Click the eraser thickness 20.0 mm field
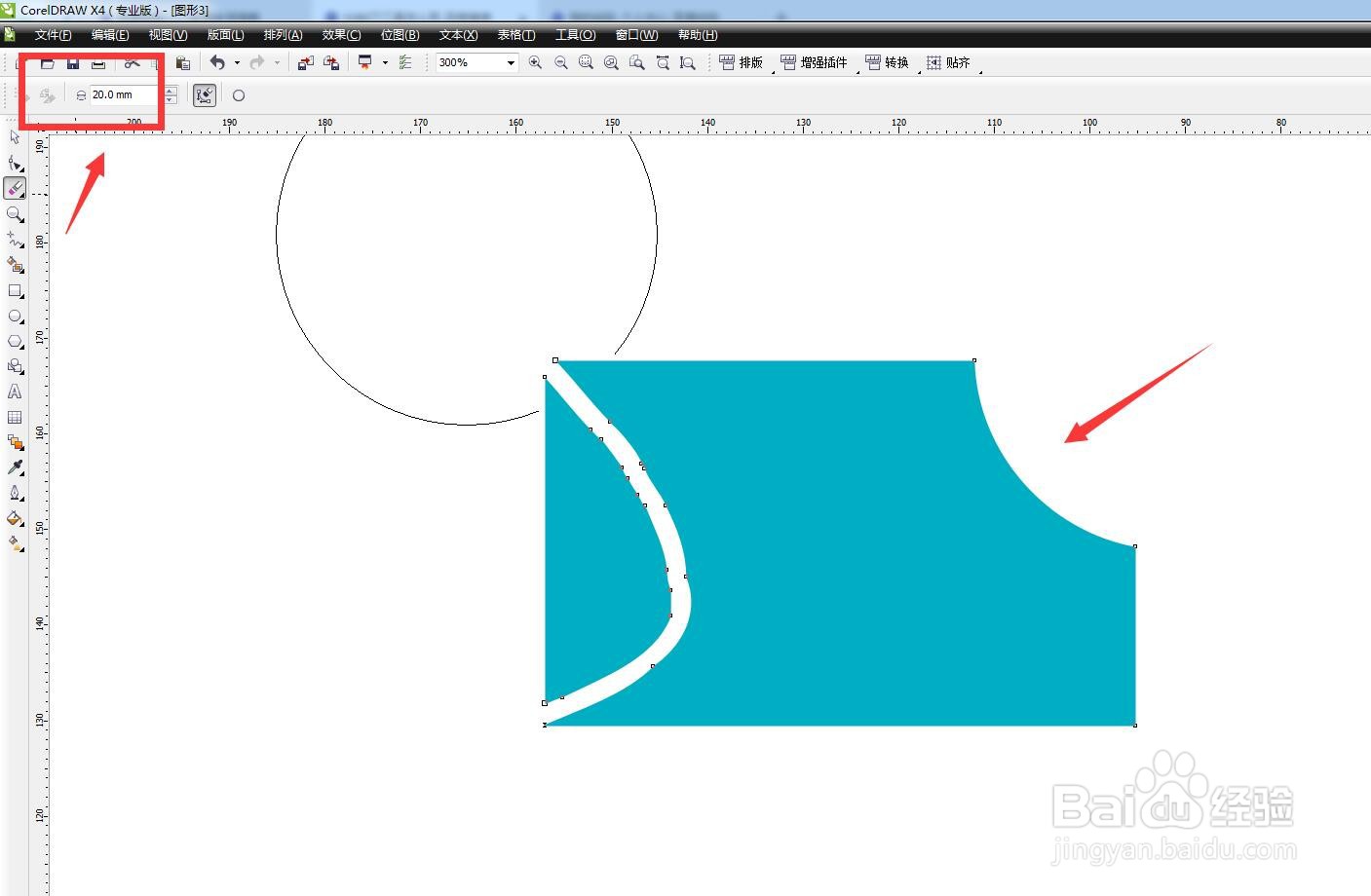Screen dimensions: 1371x896 pyautogui.click(x=125, y=94)
